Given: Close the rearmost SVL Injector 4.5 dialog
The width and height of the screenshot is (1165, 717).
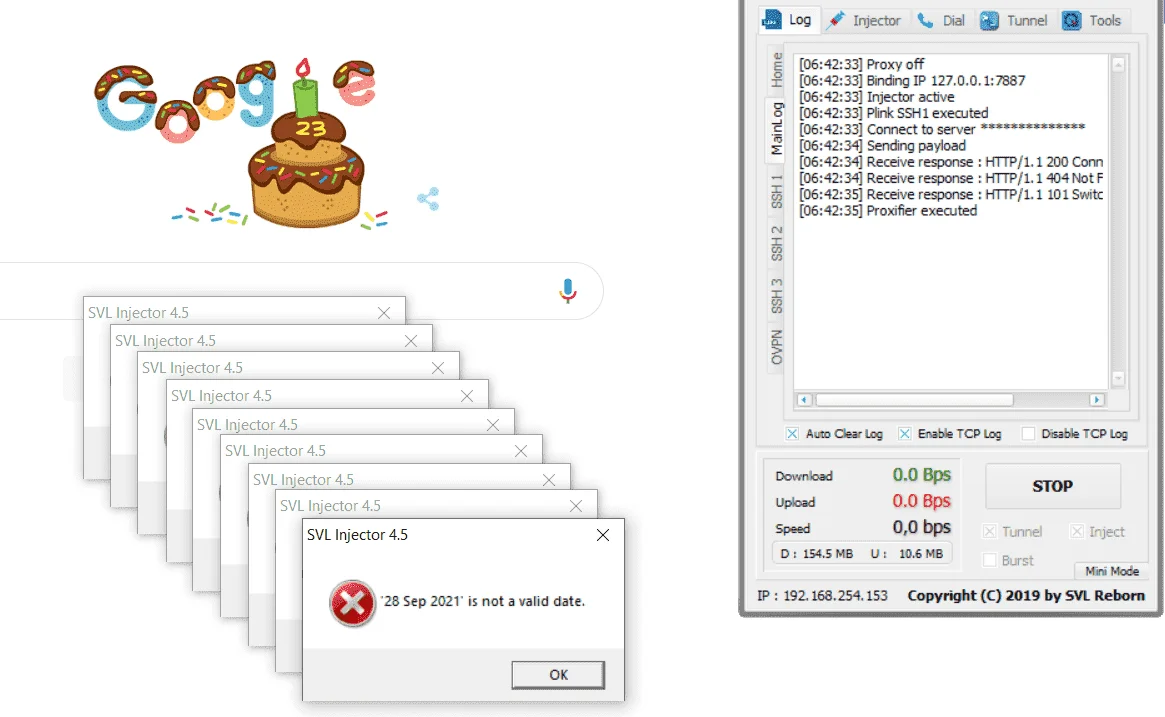Looking at the screenshot, I should [x=383, y=313].
